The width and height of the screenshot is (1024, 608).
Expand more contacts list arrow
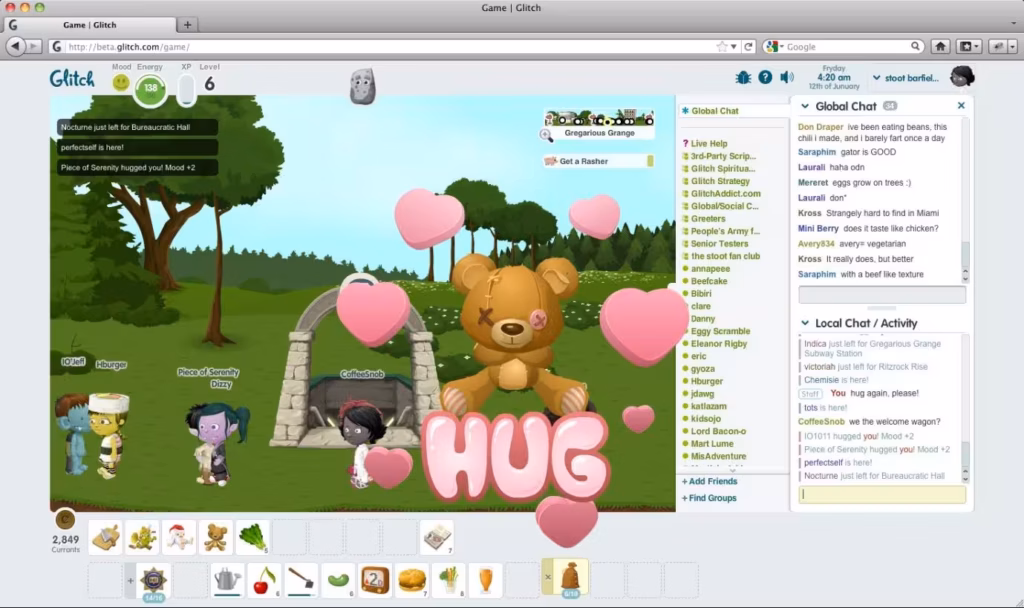pos(732,470)
